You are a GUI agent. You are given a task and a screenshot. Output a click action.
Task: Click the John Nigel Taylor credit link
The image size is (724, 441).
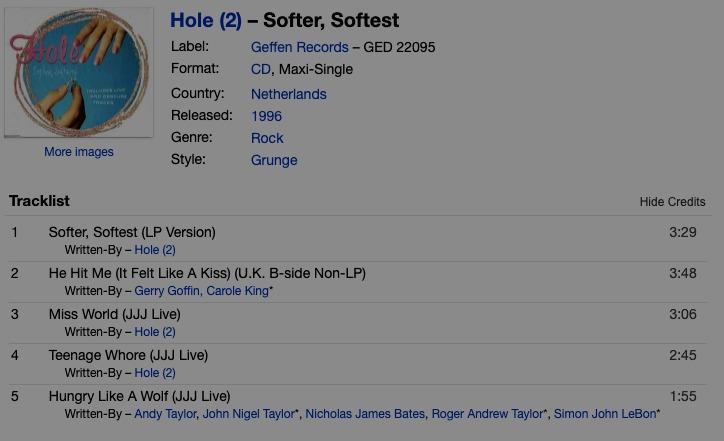[248, 414]
